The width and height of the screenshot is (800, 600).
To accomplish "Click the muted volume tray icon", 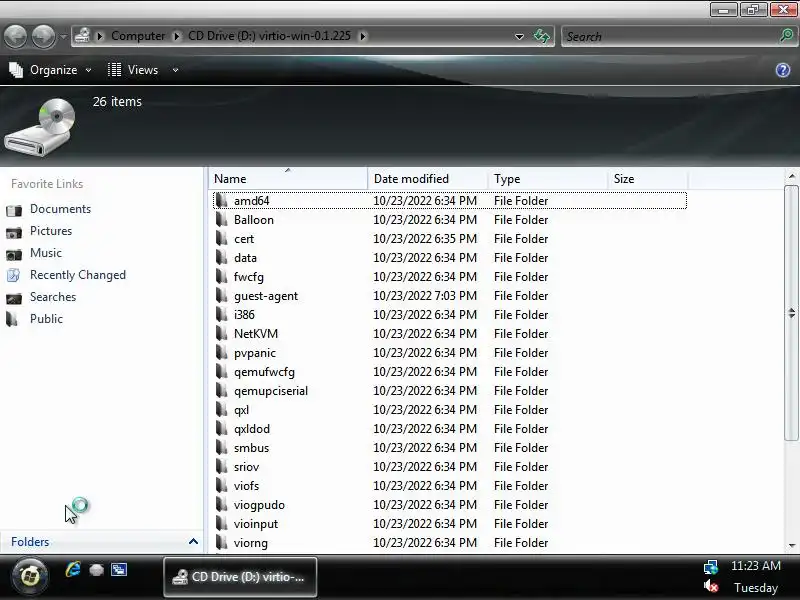I will coord(711,587).
